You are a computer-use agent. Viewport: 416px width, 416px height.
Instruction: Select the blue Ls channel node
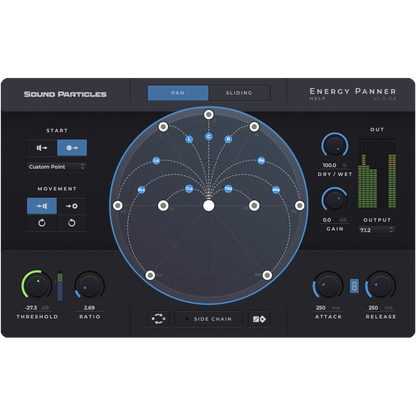pyautogui.click(x=156, y=161)
